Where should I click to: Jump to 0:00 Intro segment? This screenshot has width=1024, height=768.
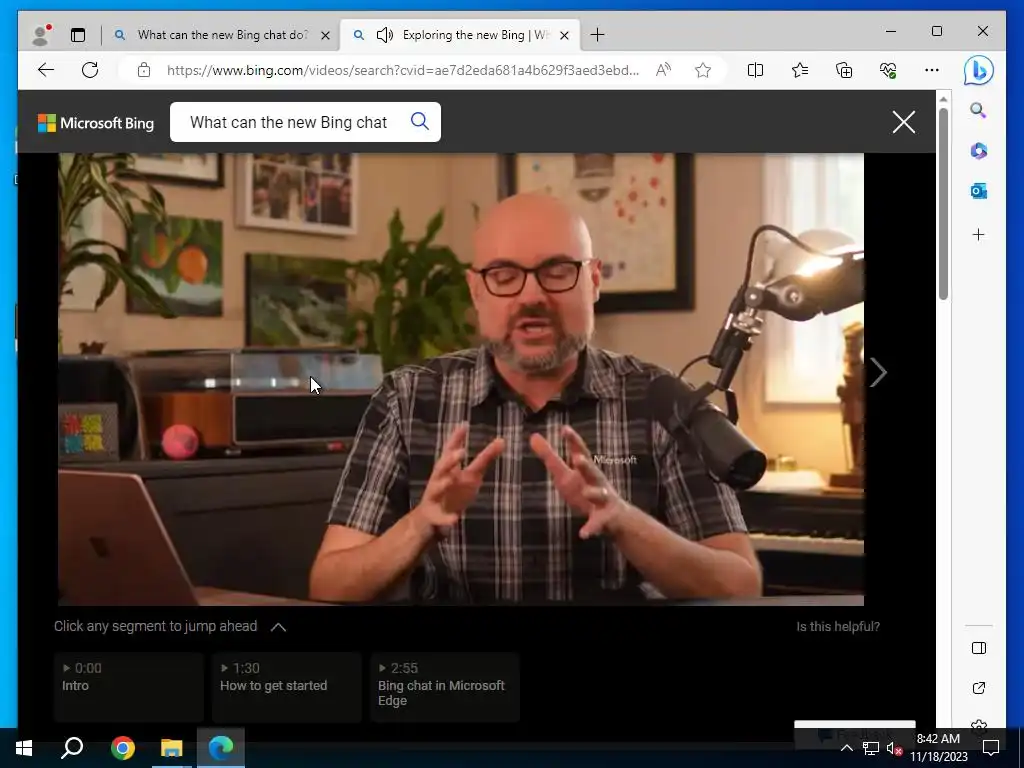(129, 687)
